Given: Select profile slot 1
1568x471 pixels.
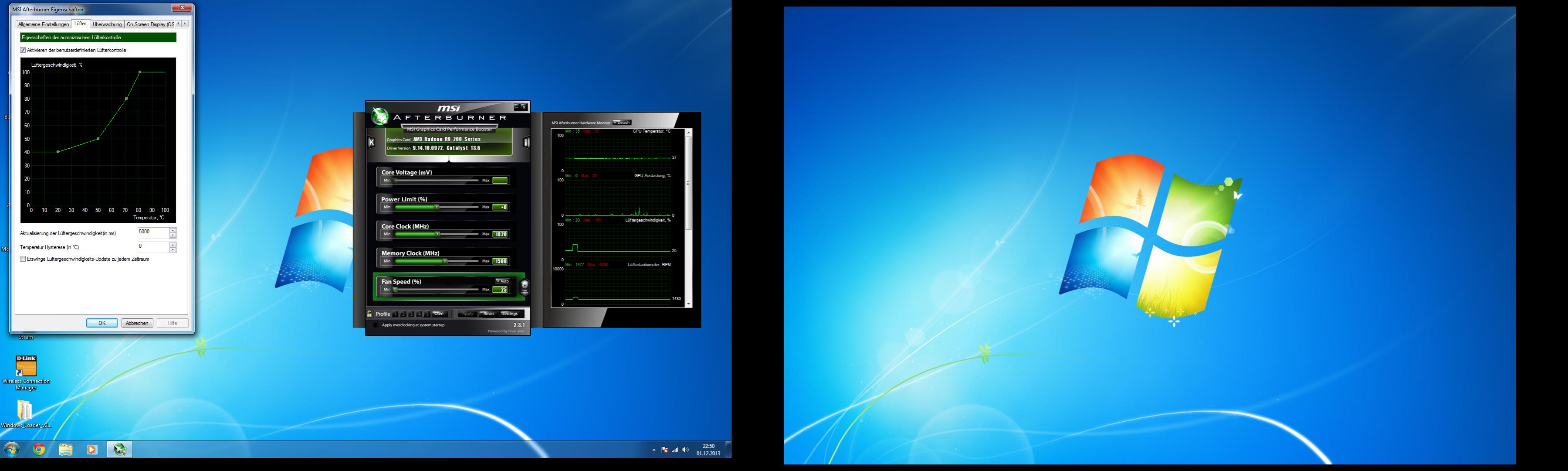Looking at the screenshot, I should click(x=395, y=314).
